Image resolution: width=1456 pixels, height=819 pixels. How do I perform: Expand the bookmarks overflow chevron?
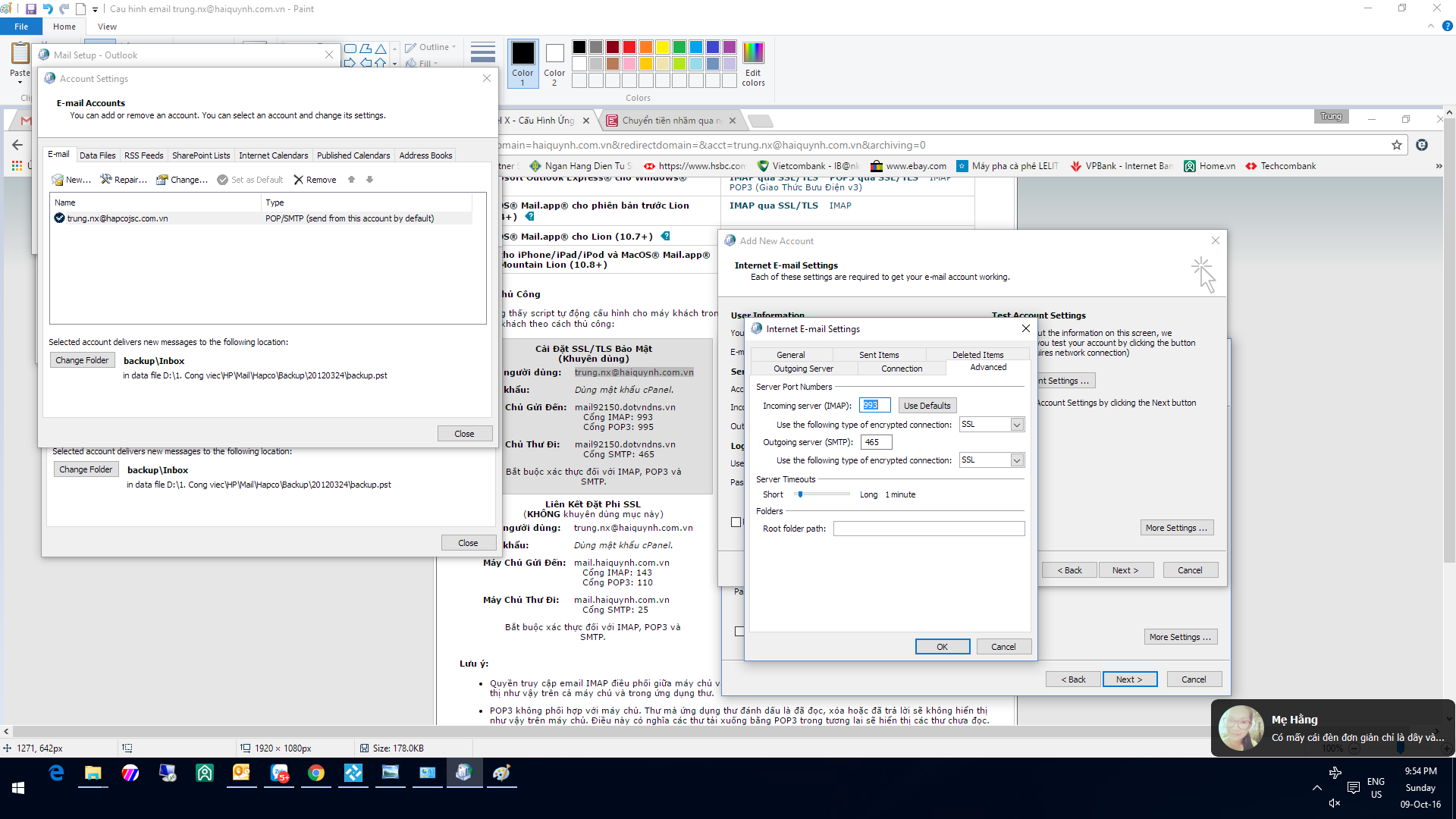(1439, 166)
